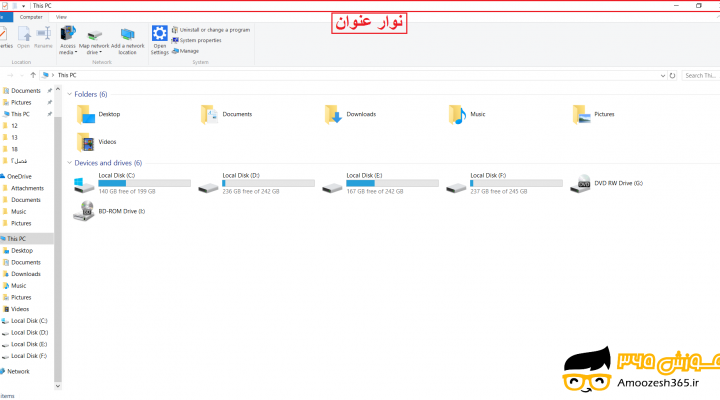Click the Open ribbon icon

click(x=24, y=34)
